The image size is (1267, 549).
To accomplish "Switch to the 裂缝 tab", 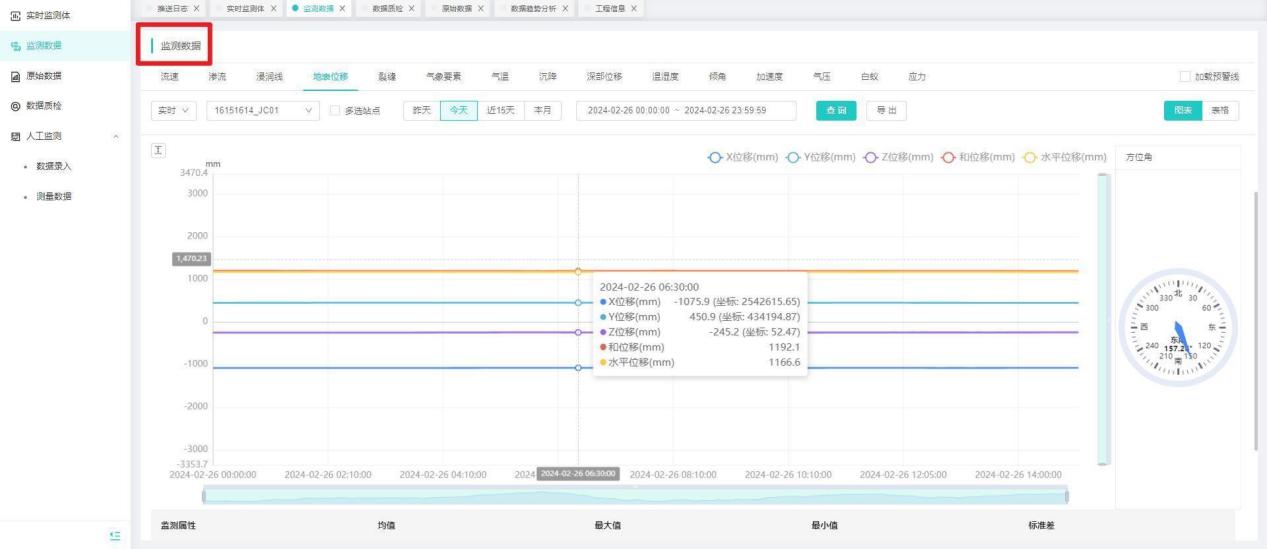I will (385, 77).
